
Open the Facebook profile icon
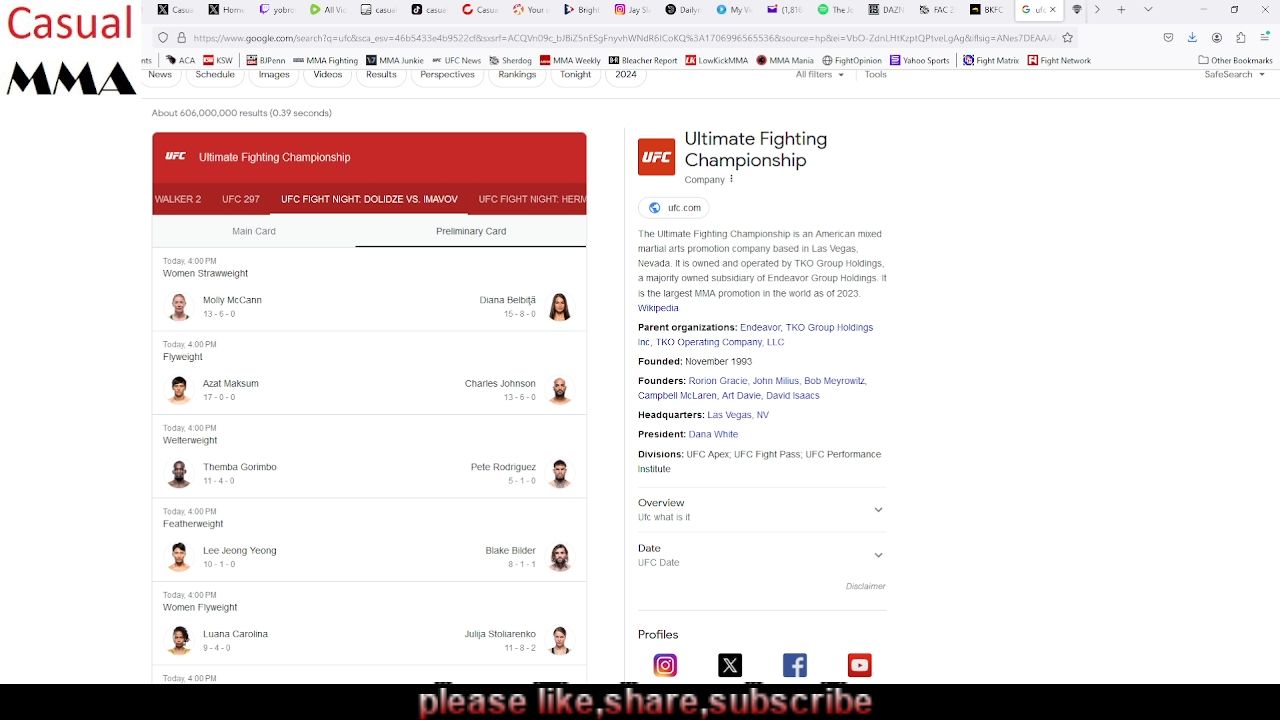(795, 665)
